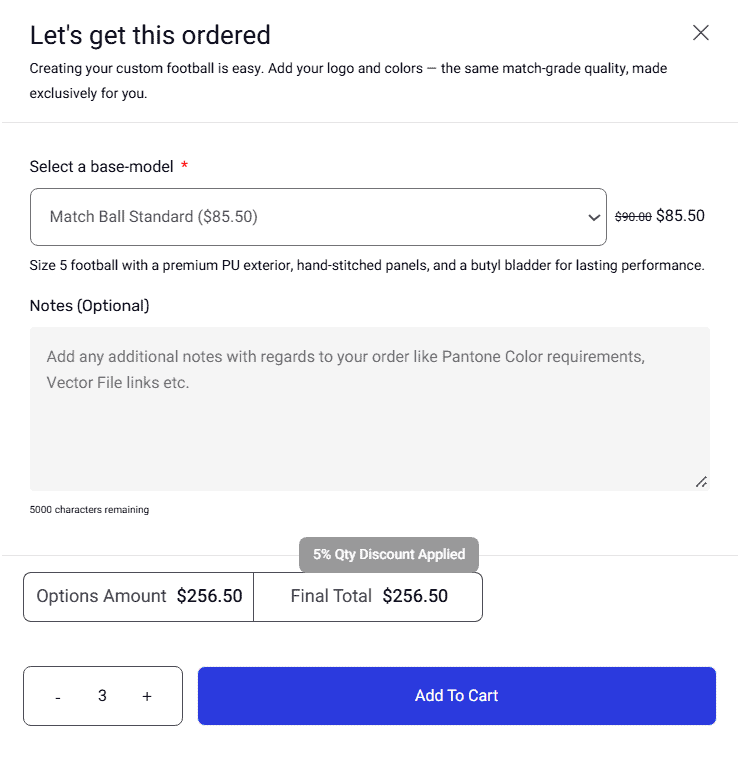The height and width of the screenshot is (783, 739).
Task: Click the 5% Qty Discount Applied badge
Action: [389, 554]
